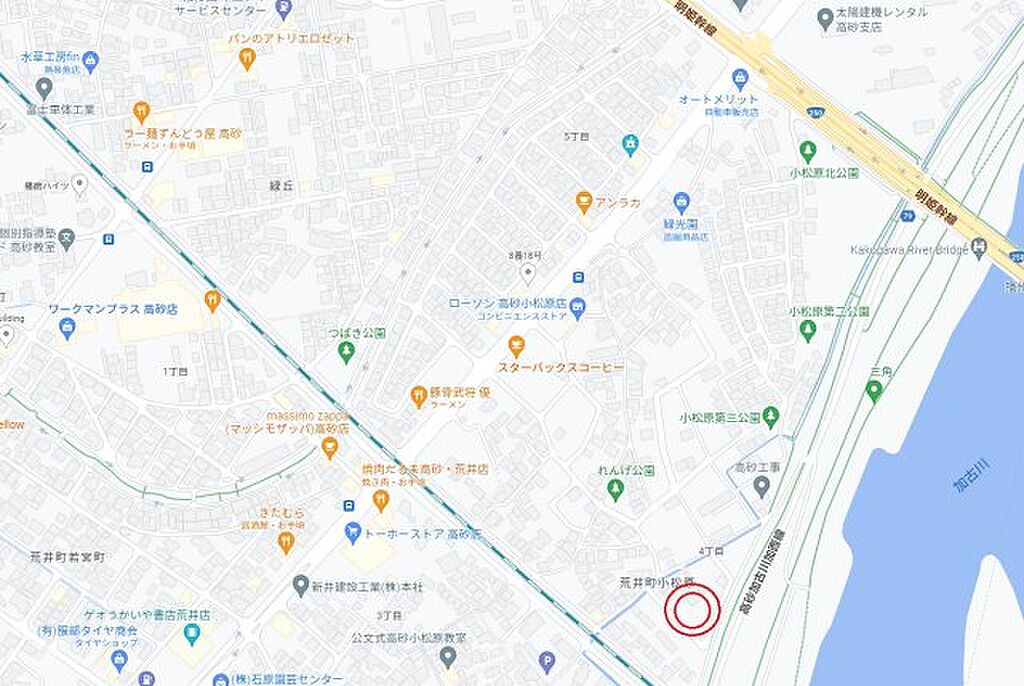Click the 小松原第三公園 tree marker
Viewport: 1024px width, 686px height.
coord(771,417)
